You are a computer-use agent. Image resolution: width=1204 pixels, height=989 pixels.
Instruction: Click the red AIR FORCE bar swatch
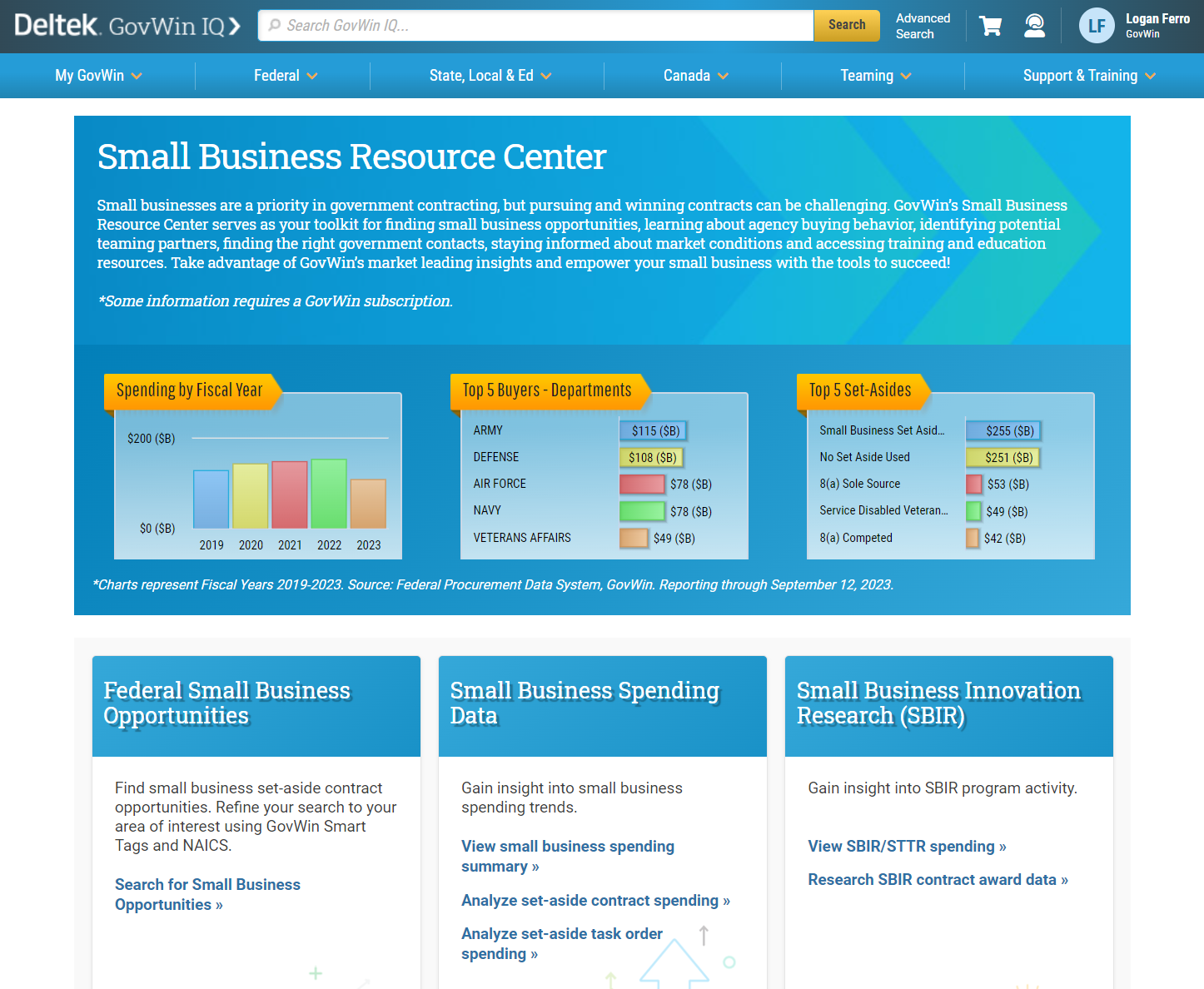[x=641, y=484]
